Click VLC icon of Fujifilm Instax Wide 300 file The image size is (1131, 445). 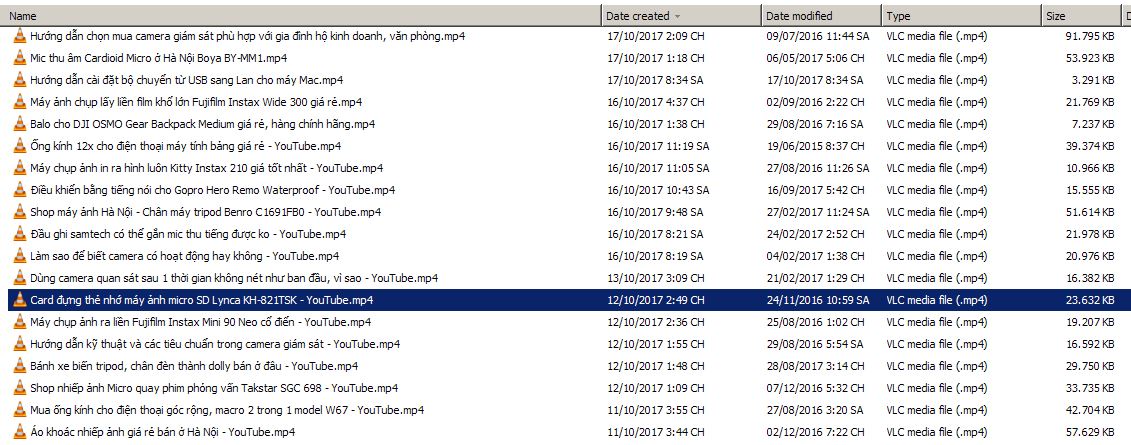(x=19, y=102)
